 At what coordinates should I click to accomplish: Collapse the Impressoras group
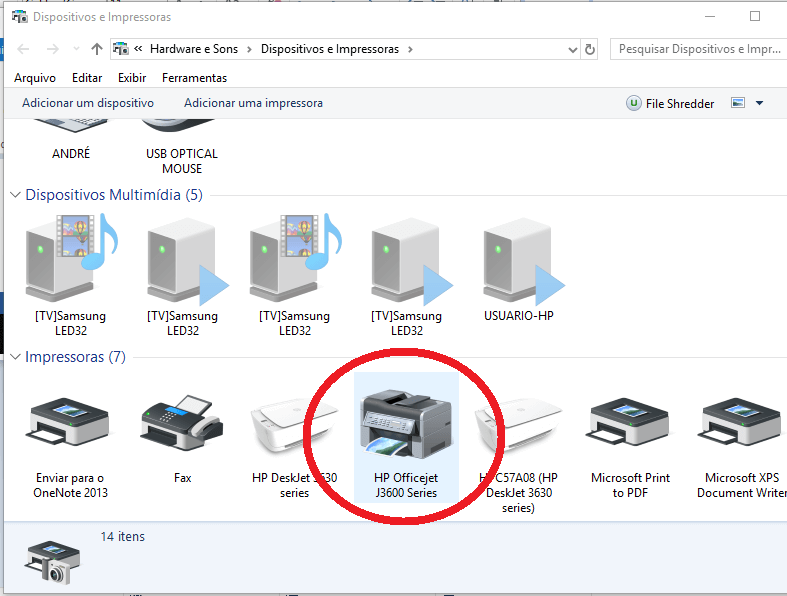click(16, 357)
